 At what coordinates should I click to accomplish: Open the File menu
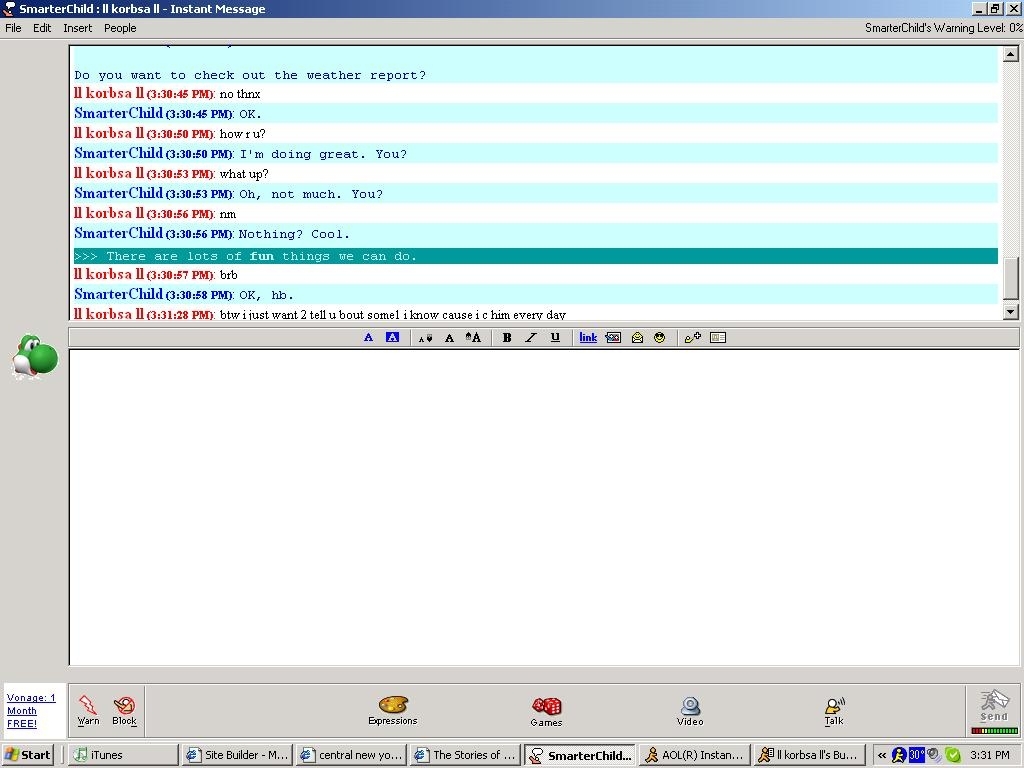(13, 28)
